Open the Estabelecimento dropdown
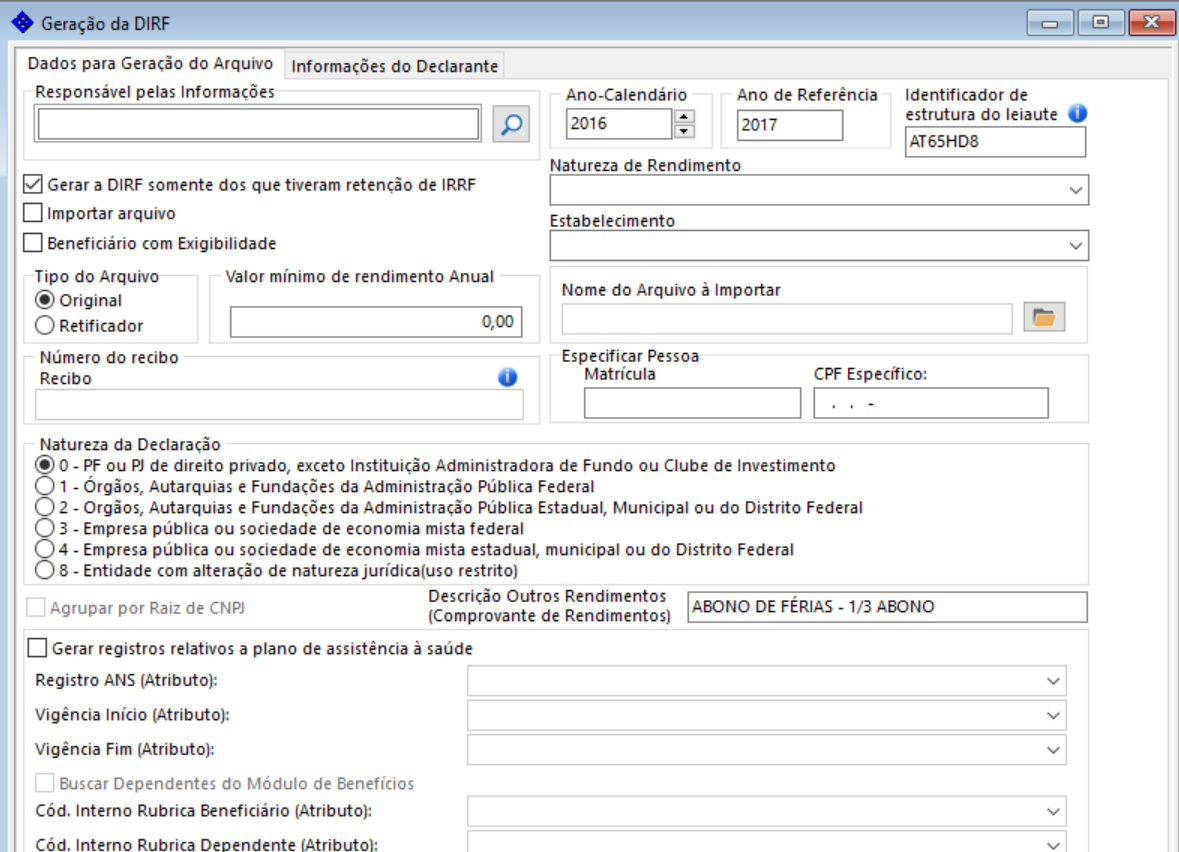 1075,246
